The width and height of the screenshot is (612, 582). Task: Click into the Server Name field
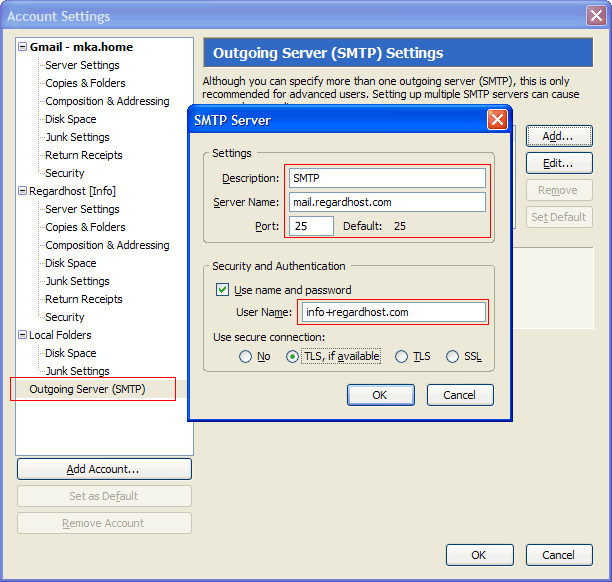point(387,202)
